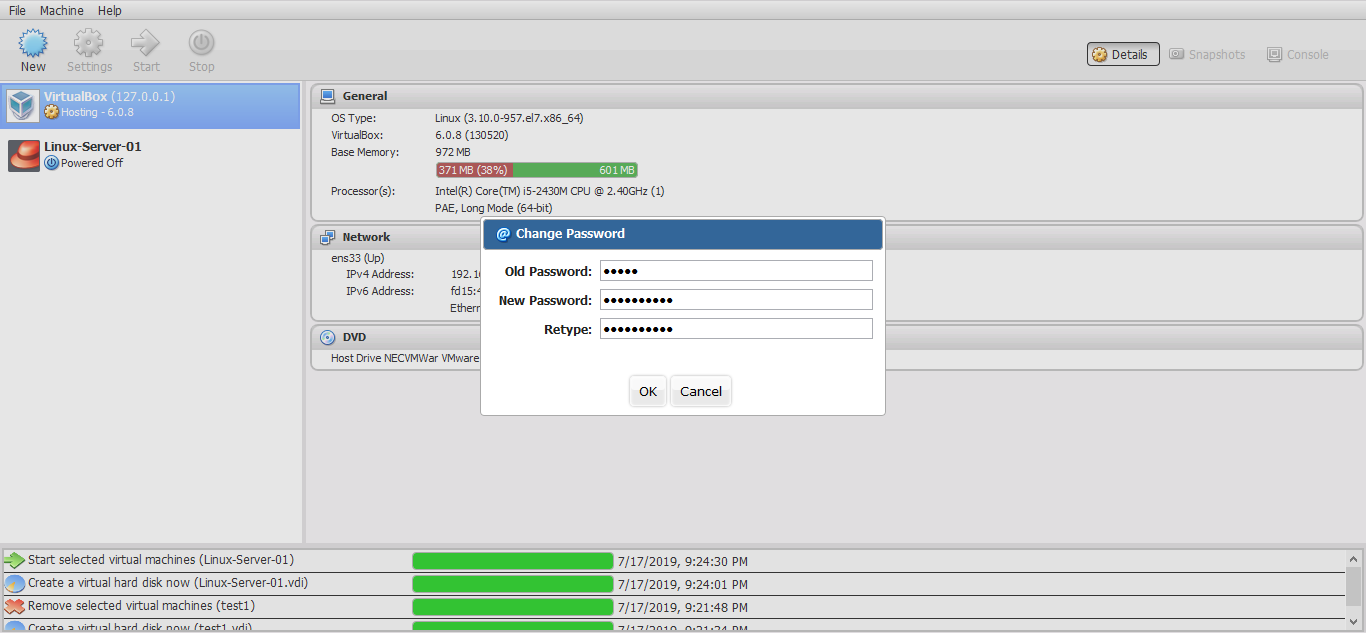Select 'Create a virtual hard disk now (Linux-Server-01.vdi)' row
Image resolution: width=1366 pixels, height=633 pixels.
(674, 583)
